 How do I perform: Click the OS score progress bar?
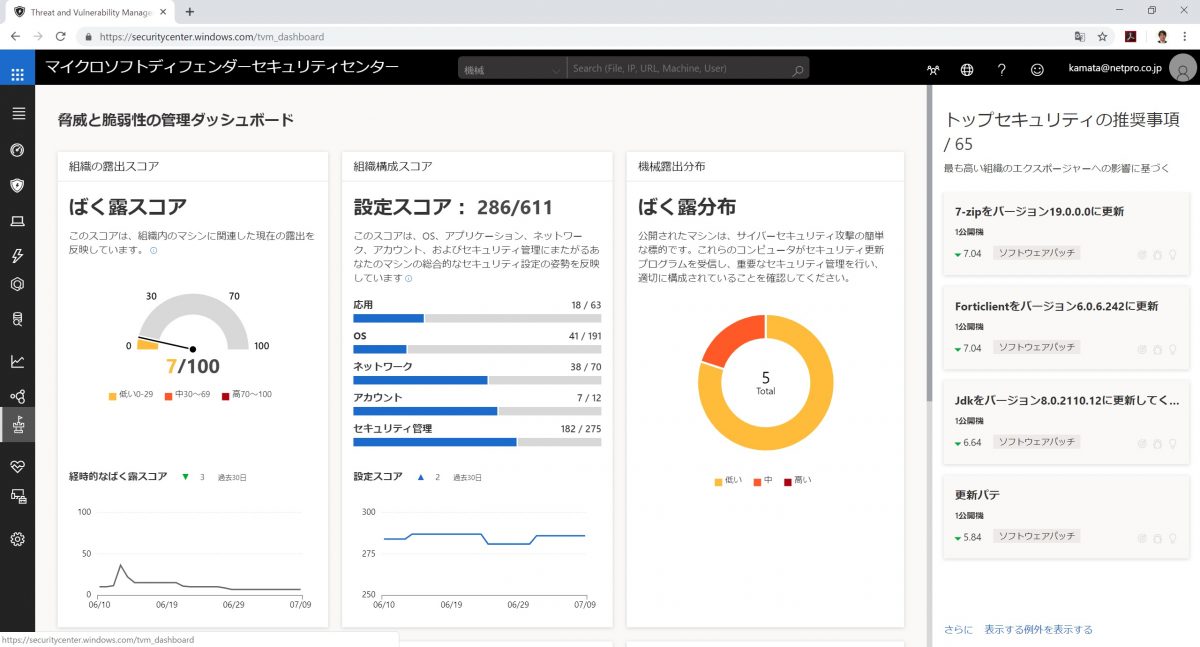point(477,349)
